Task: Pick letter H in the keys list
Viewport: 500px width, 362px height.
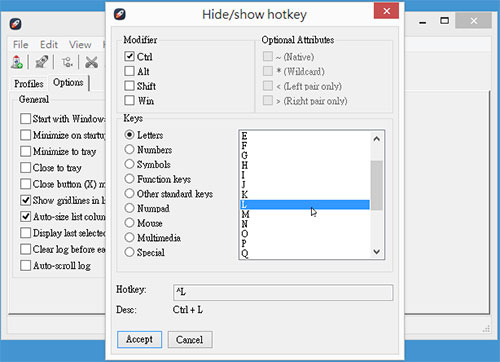Action: point(305,165)
